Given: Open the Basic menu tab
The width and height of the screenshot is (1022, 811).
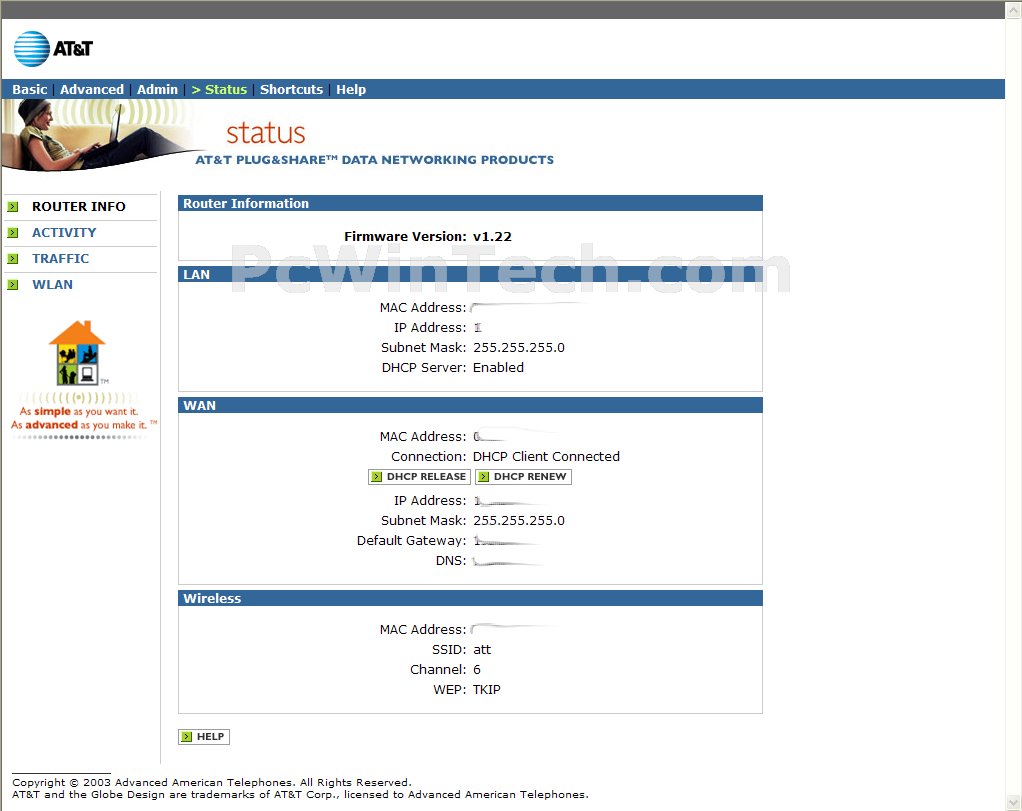Looking at the screenshot, I should click(x=29, y=89).
